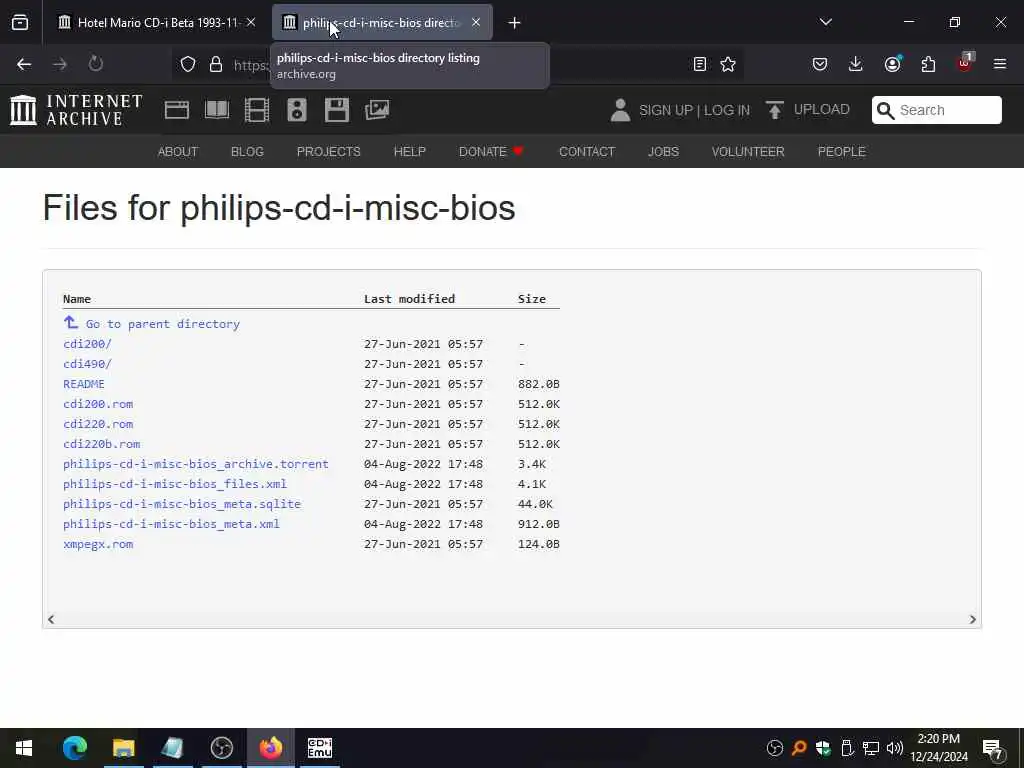Click the upload arrow icon
Viewport: 1024px width, 768px height.
tap(775, 110)
